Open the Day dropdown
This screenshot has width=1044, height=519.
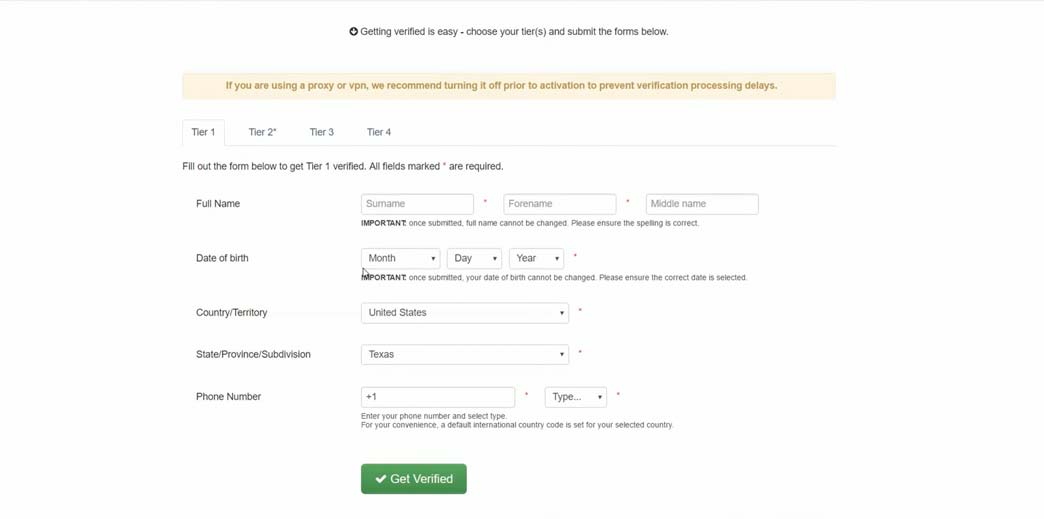474,259
